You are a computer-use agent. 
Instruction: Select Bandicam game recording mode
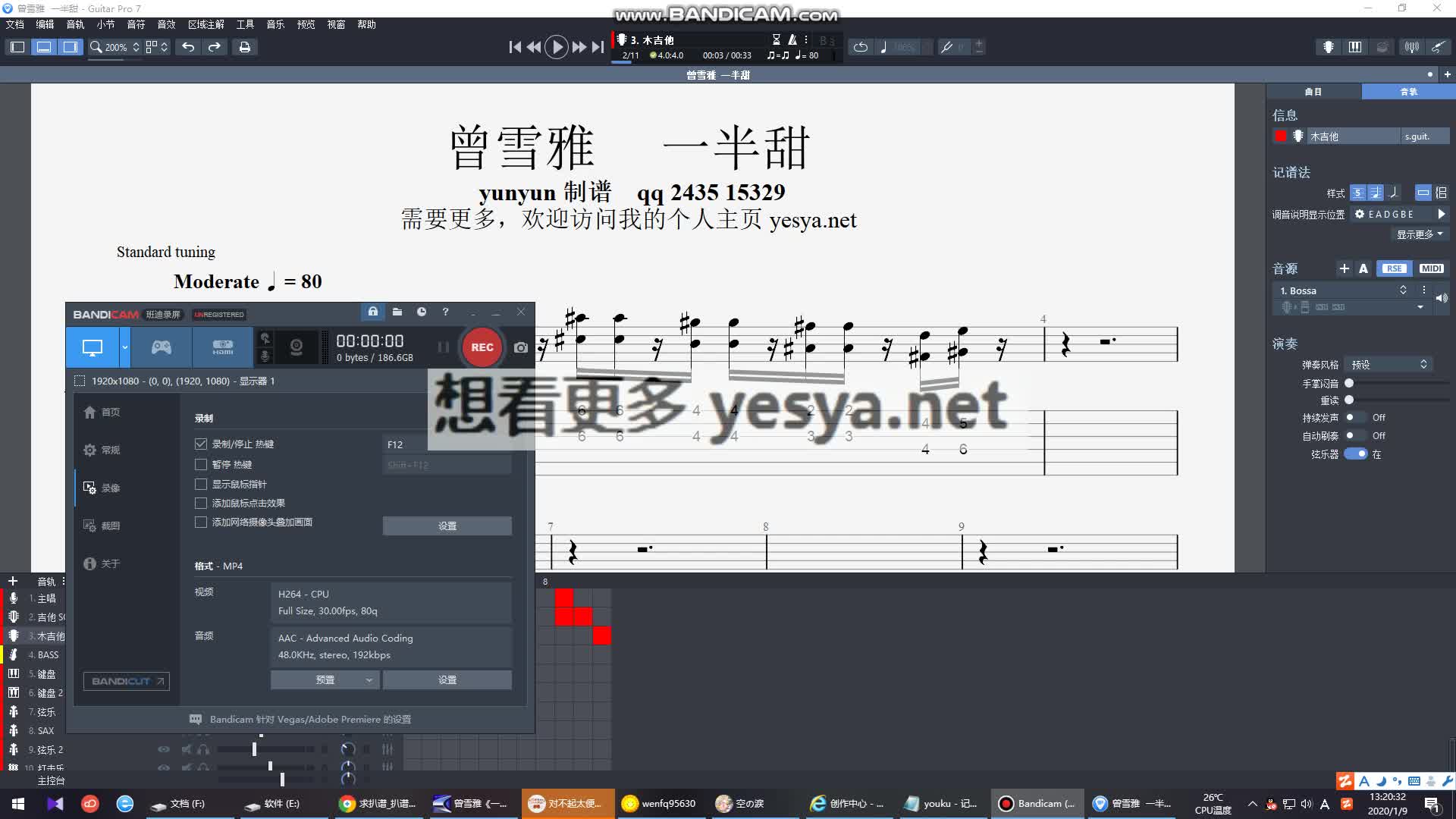click(x=162, y=347)
